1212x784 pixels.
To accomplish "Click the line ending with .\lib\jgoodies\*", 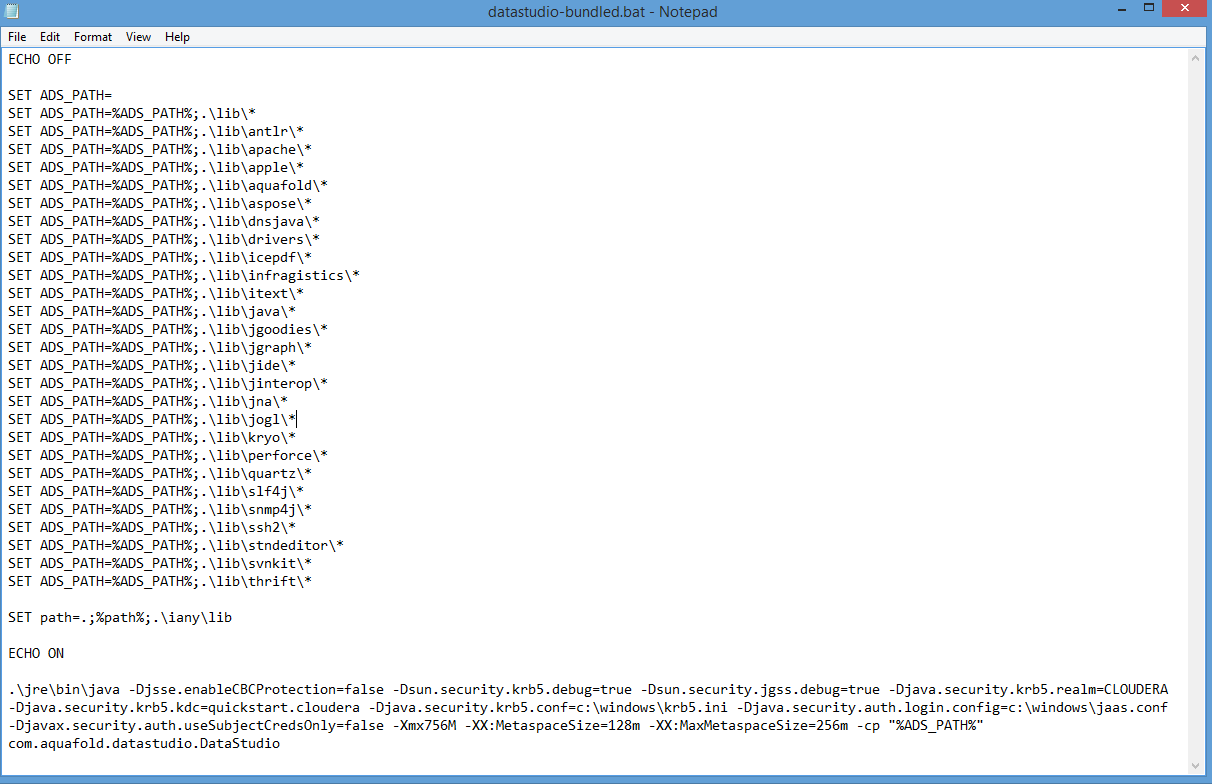I will pos(168,329).
